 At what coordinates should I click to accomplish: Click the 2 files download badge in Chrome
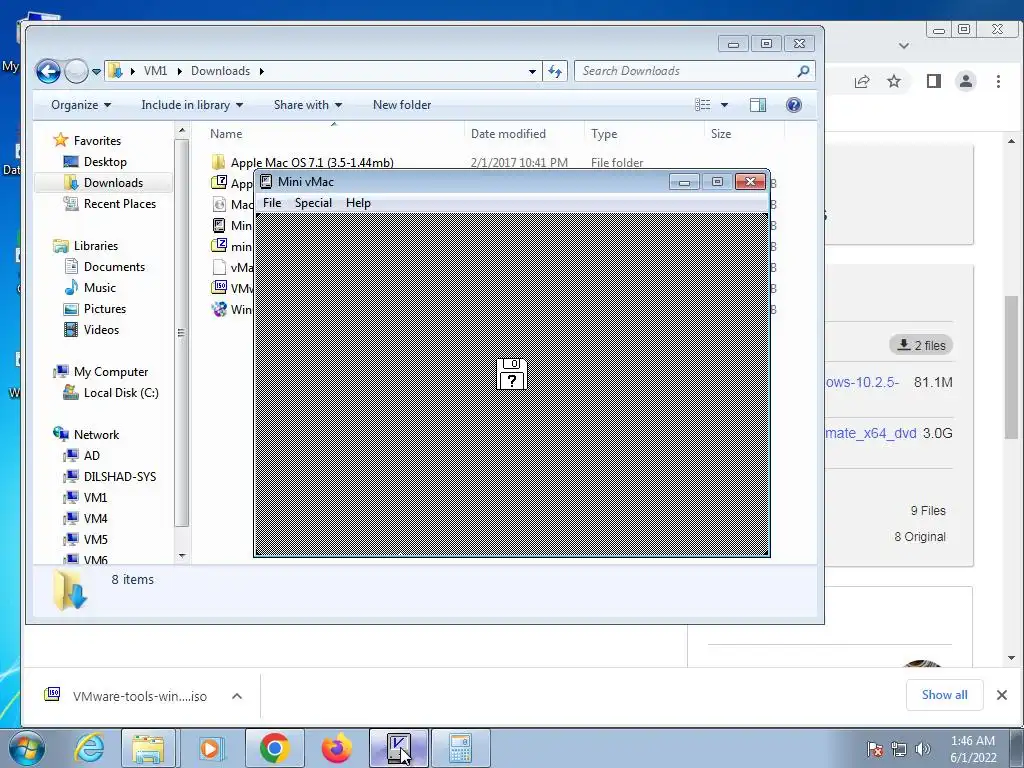coord(921,345)
